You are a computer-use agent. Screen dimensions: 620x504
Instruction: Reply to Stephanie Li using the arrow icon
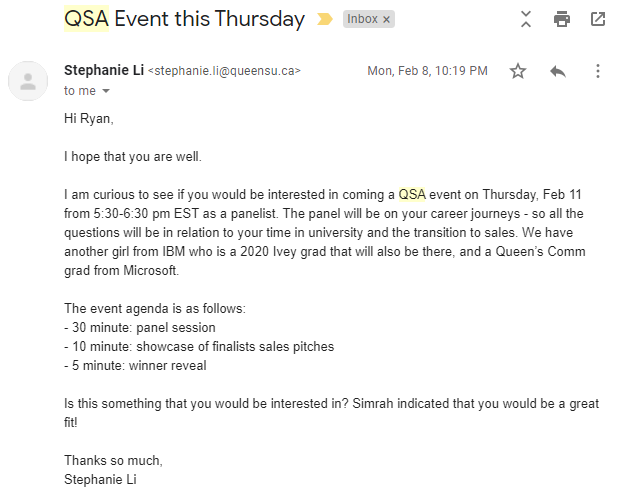point(558,71)
